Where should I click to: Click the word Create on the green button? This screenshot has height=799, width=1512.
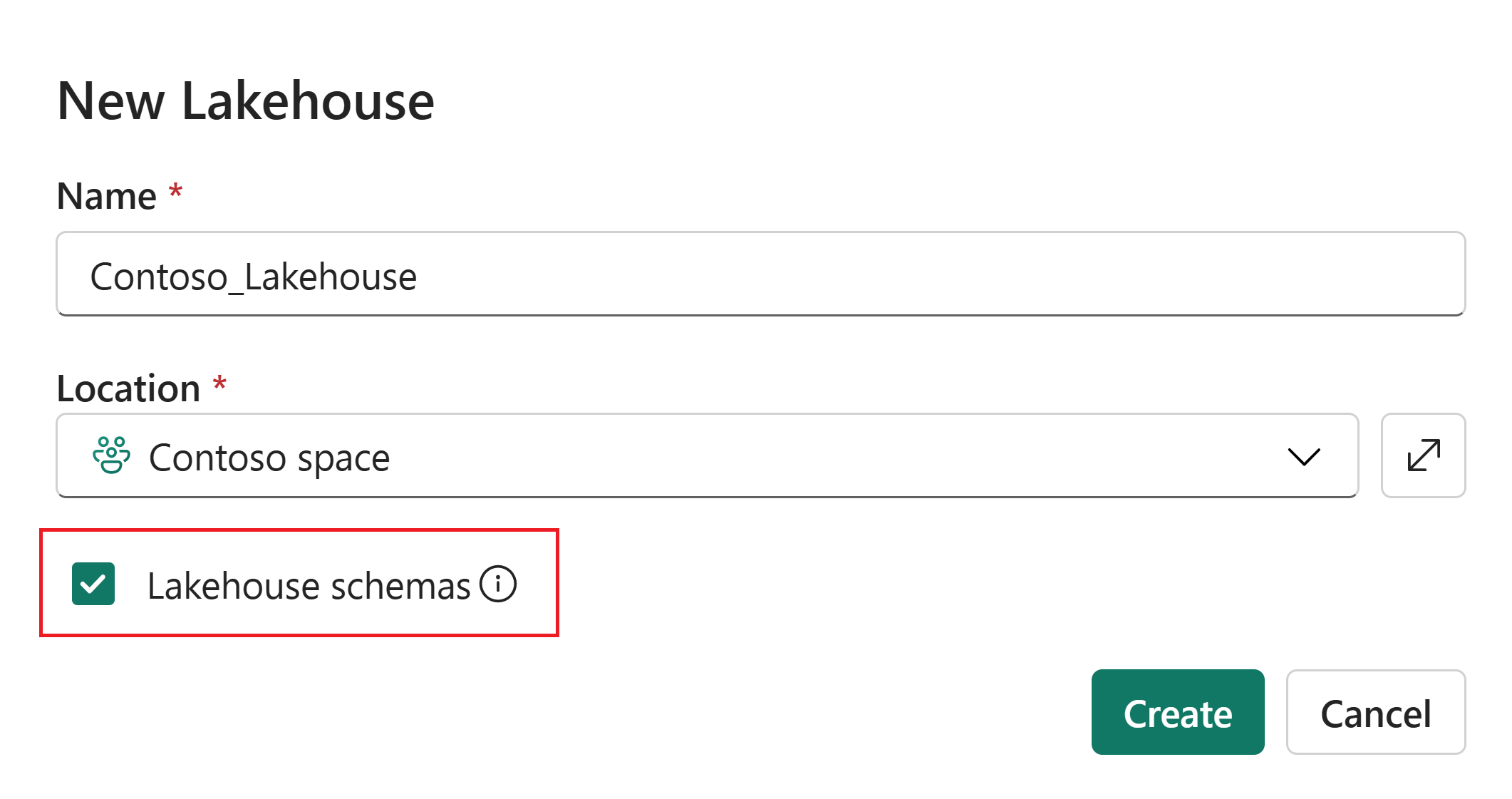[1178, 713]
